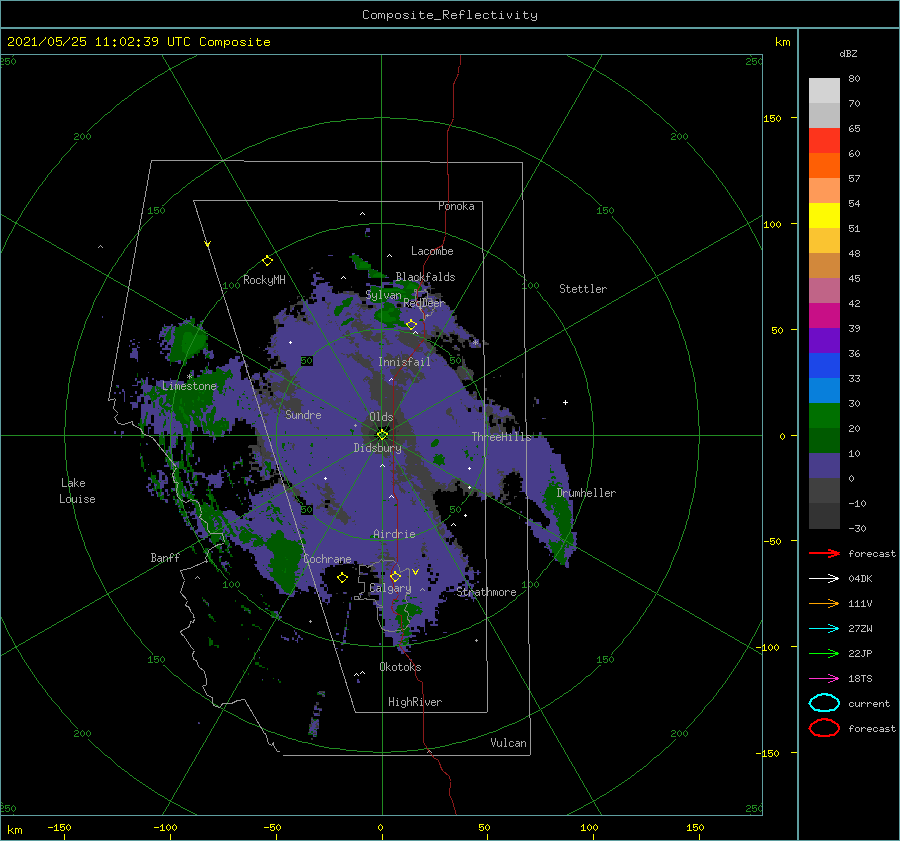The width and height of the screenshot is (900, 841).
Task: Click the Drumheller city label
Action: [x=586, y=493]
